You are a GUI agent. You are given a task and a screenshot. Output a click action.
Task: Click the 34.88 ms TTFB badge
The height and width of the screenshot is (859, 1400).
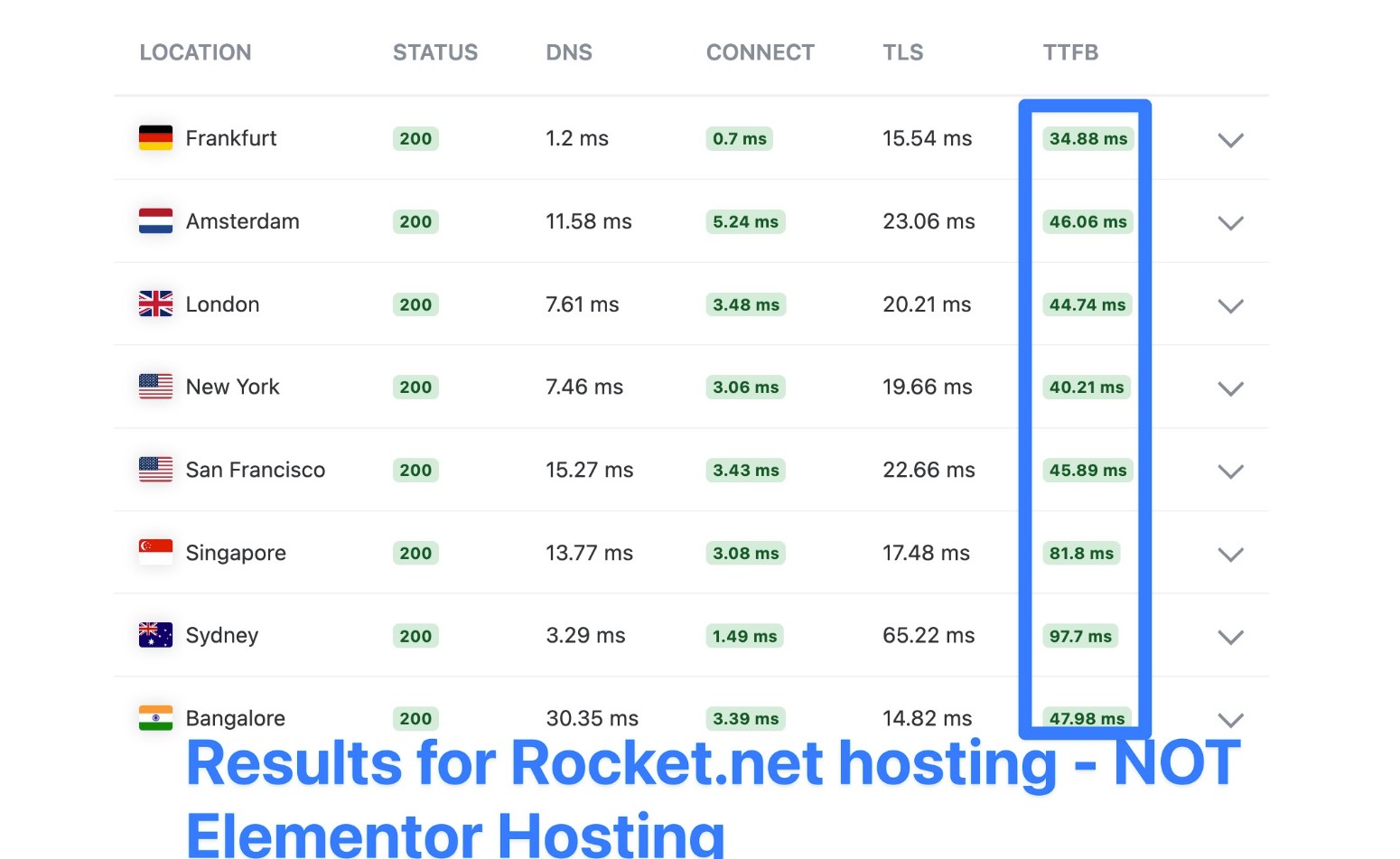point(1088,138)
